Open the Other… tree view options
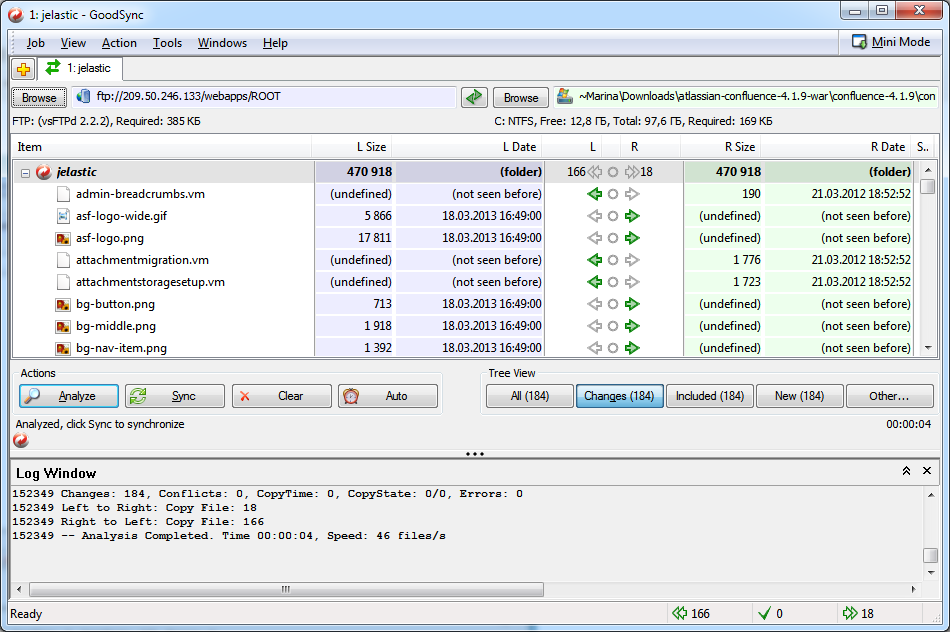Image resolution: width=950 pixels, height=632 pixels. pos(889,396)
